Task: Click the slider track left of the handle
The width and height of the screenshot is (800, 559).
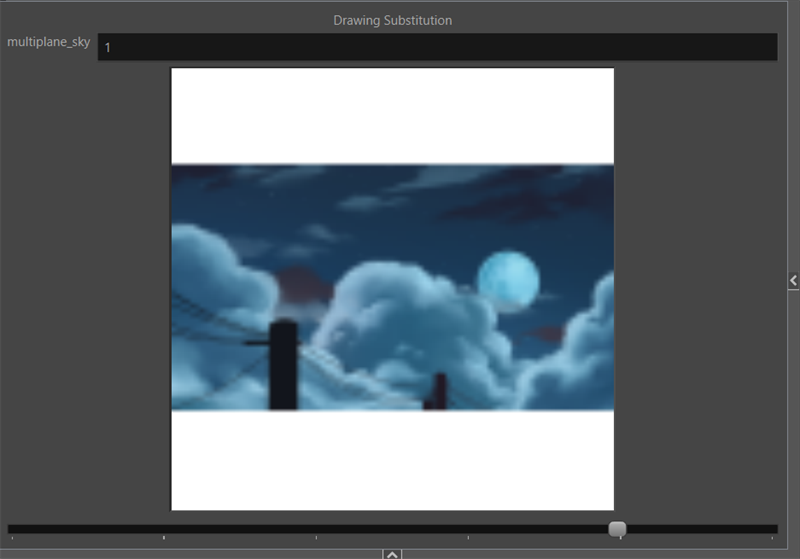Action: tap(300, 528)
